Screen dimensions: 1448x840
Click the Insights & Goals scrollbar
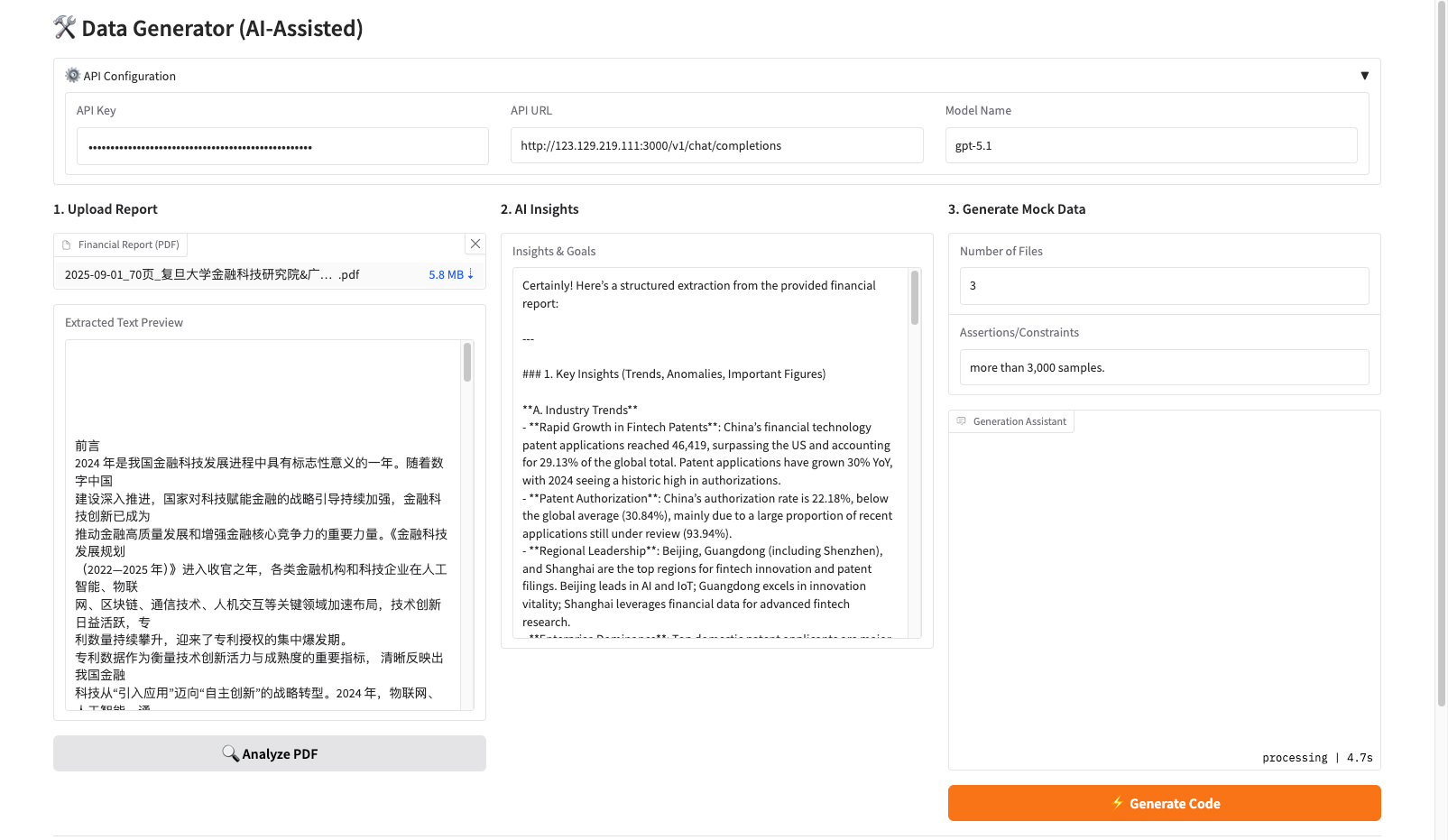pos(915,298)
